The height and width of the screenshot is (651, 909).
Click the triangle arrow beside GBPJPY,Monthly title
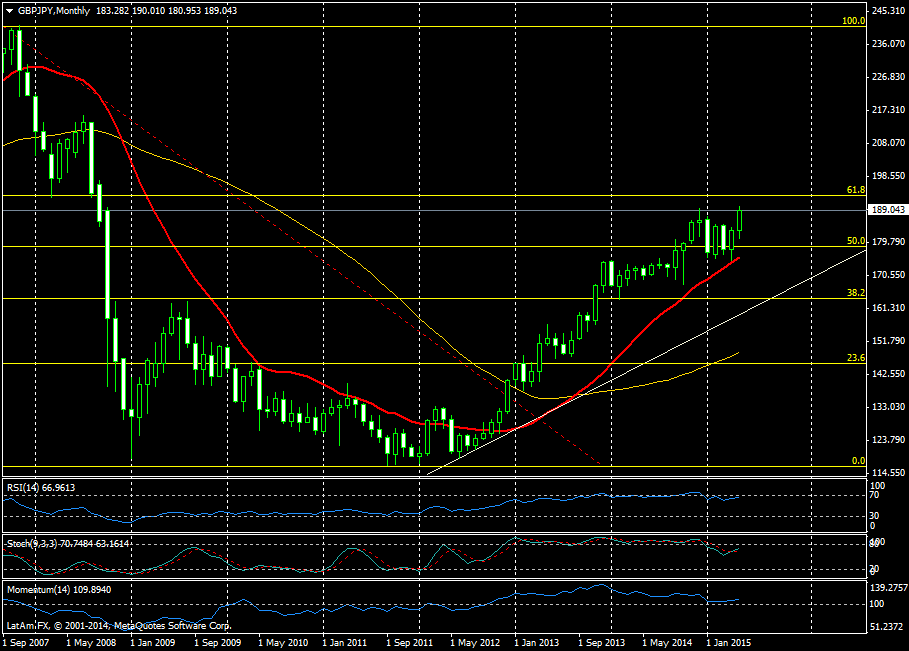point(9,10)
